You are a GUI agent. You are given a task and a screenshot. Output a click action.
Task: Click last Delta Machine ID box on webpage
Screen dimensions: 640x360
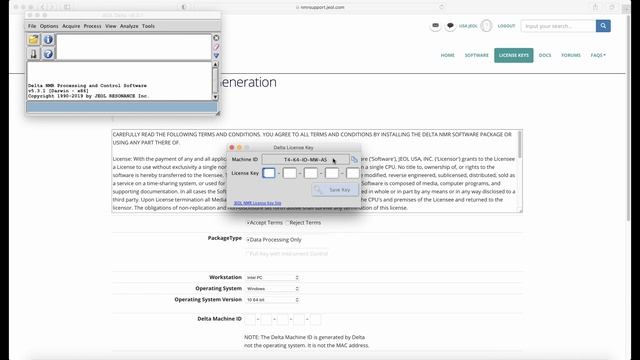point(316,319)
